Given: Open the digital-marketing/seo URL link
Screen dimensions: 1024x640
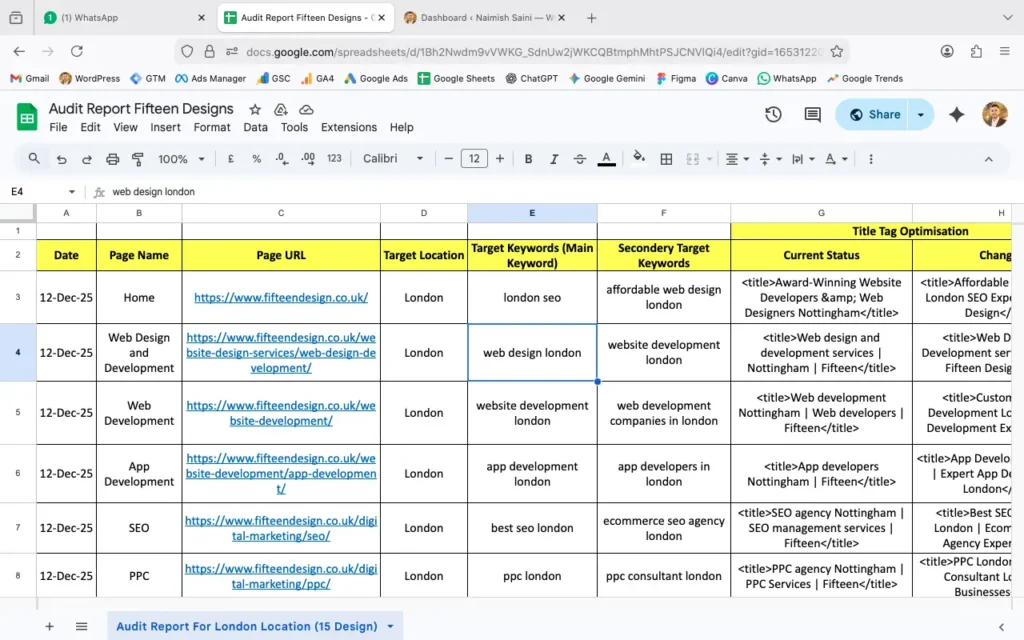Looking at the screenshot, I should tap(281, 528).
